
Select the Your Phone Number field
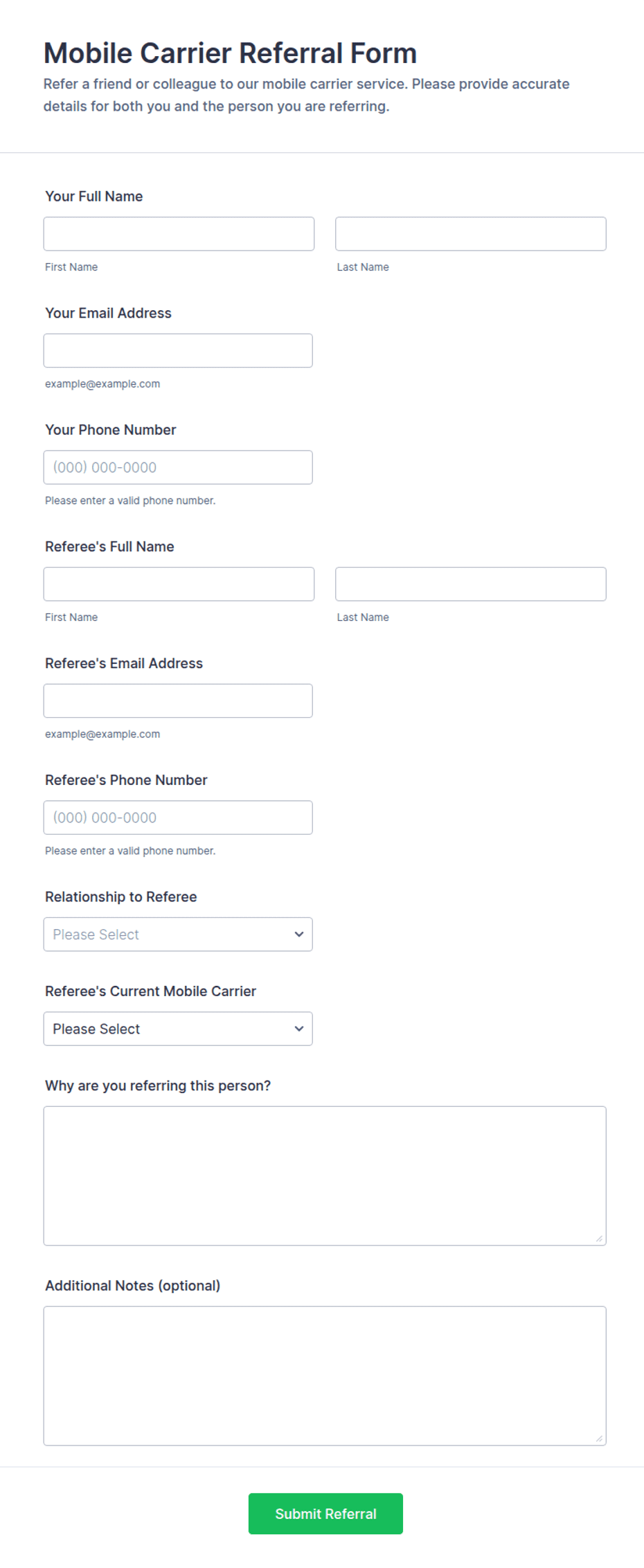178,467
